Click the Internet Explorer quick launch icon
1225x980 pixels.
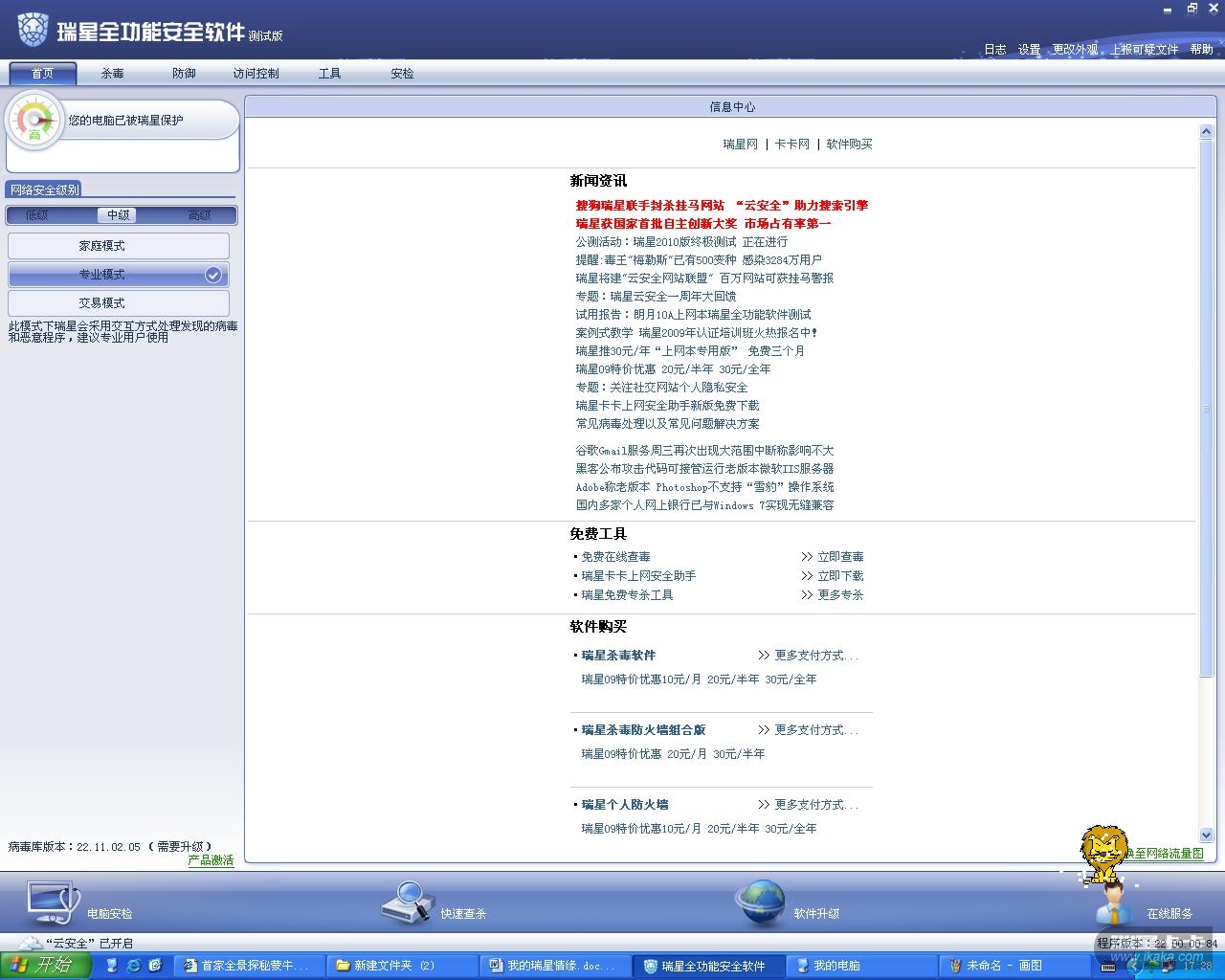point(133,966)
